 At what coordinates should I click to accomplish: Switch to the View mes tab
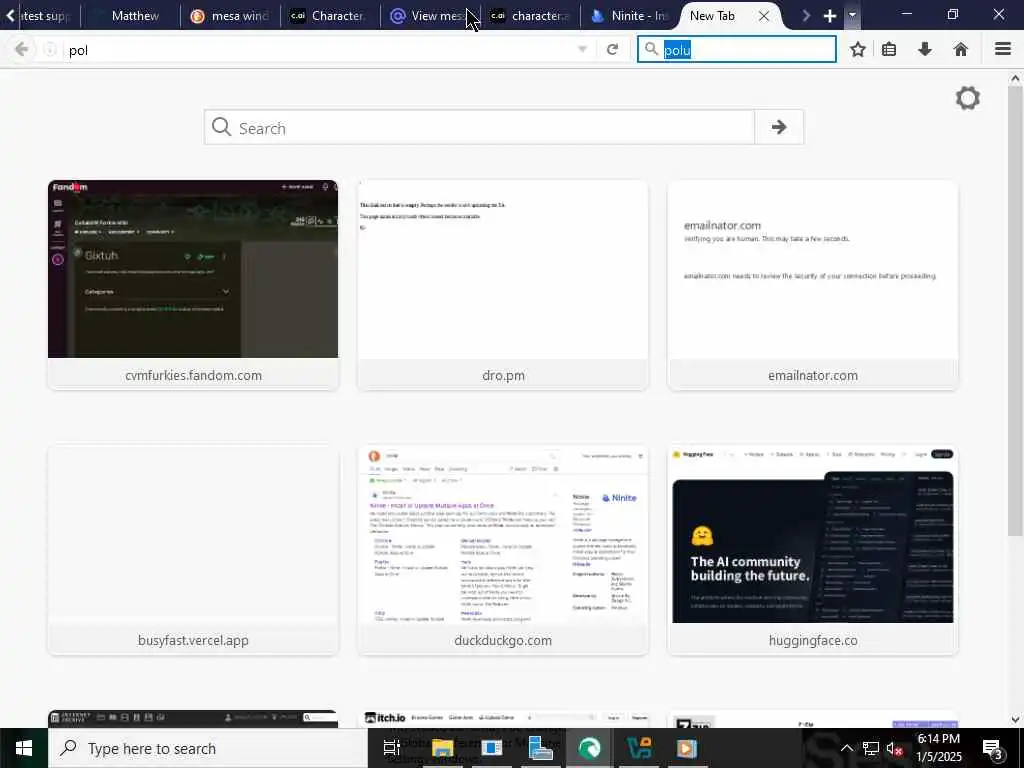pos(430,16)
